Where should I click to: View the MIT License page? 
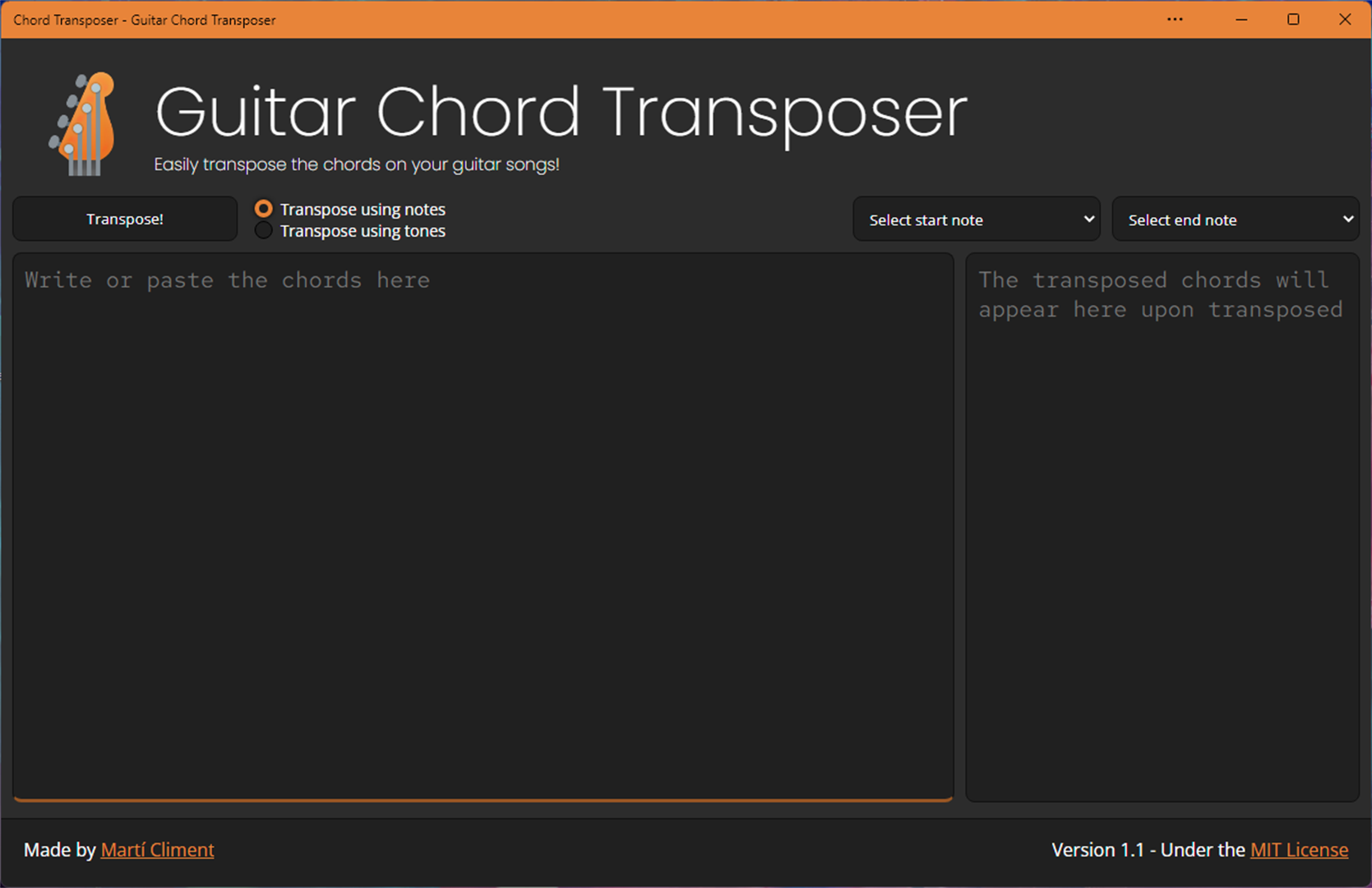[x=1300, y=849]
